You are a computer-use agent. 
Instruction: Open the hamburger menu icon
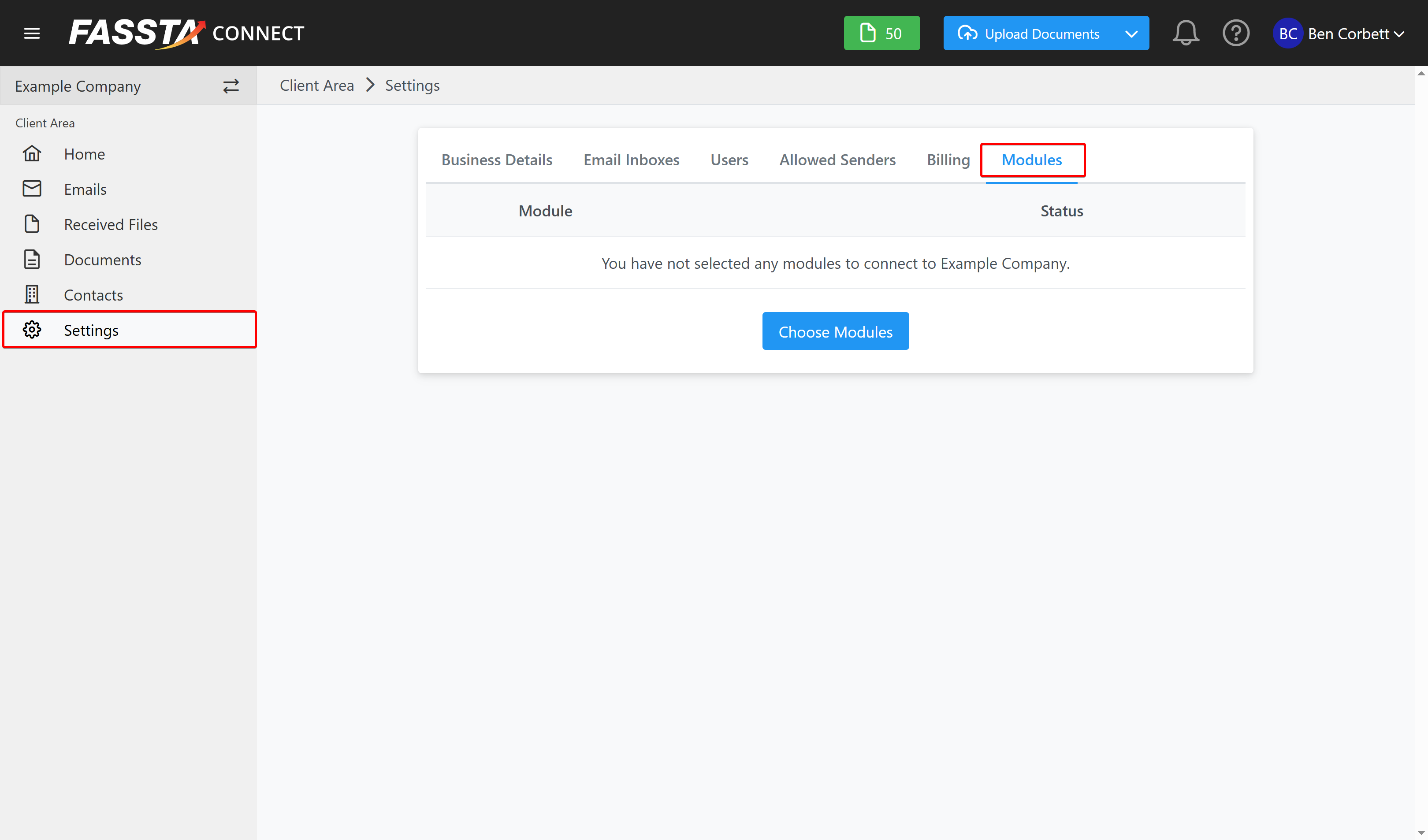point(32,33)
